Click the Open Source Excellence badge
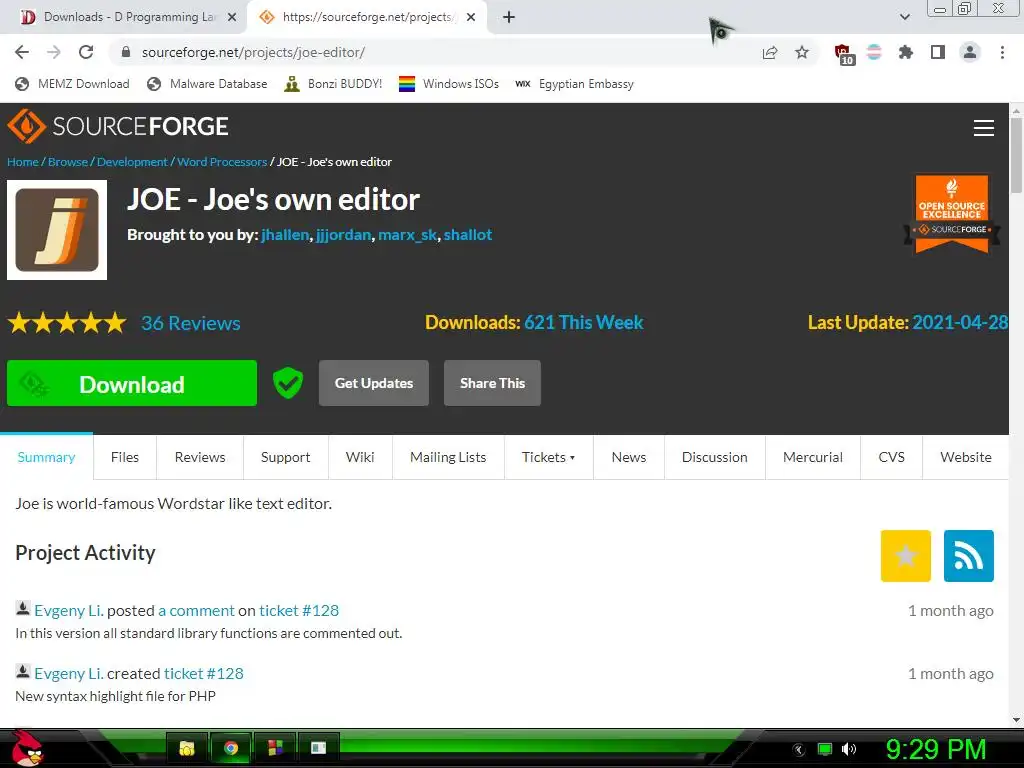This screenshot has height=768, width=1024. pyautogui.click(x=952, y=214)
